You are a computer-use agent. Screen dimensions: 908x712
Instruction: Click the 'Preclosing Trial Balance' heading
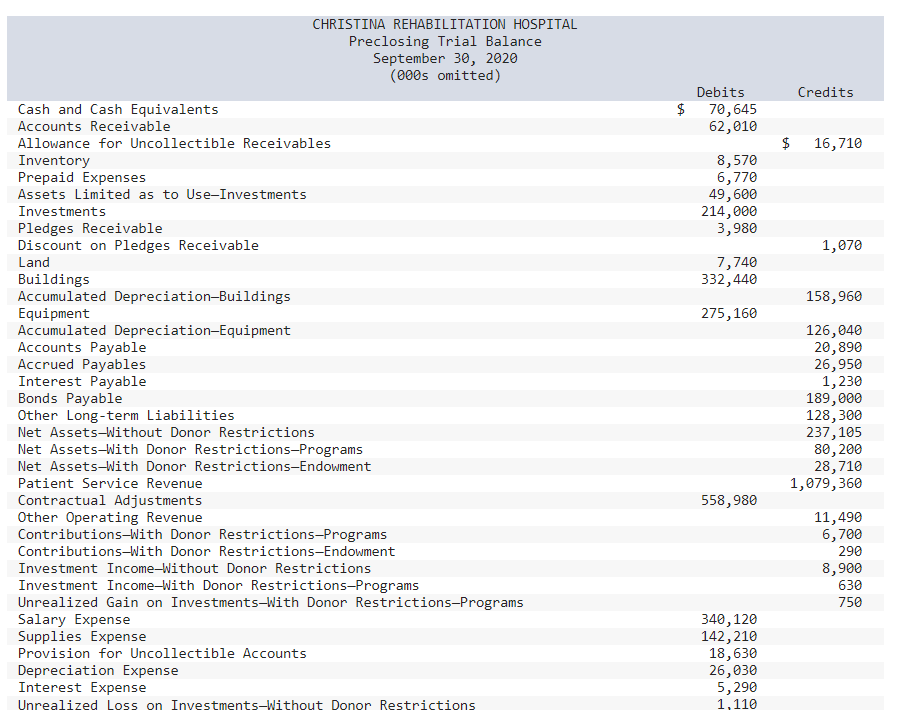point(445,42)
